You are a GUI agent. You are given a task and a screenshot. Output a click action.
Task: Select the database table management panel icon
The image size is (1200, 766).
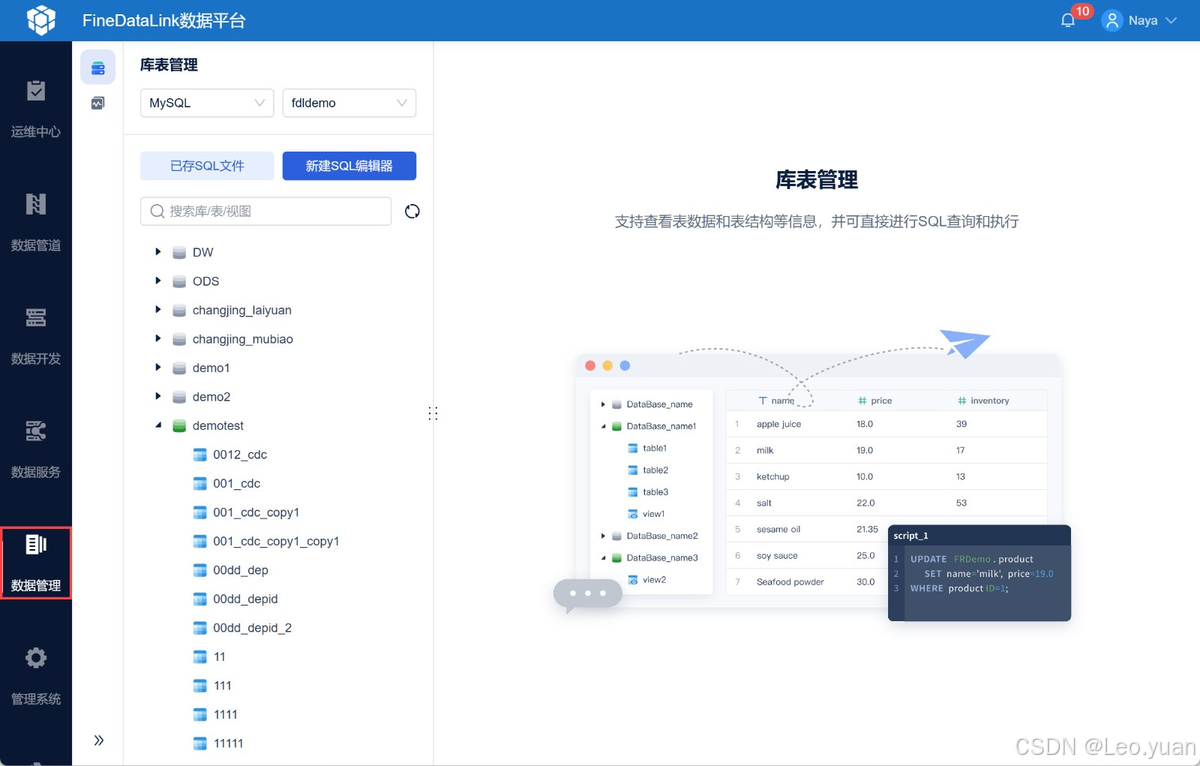98,68
